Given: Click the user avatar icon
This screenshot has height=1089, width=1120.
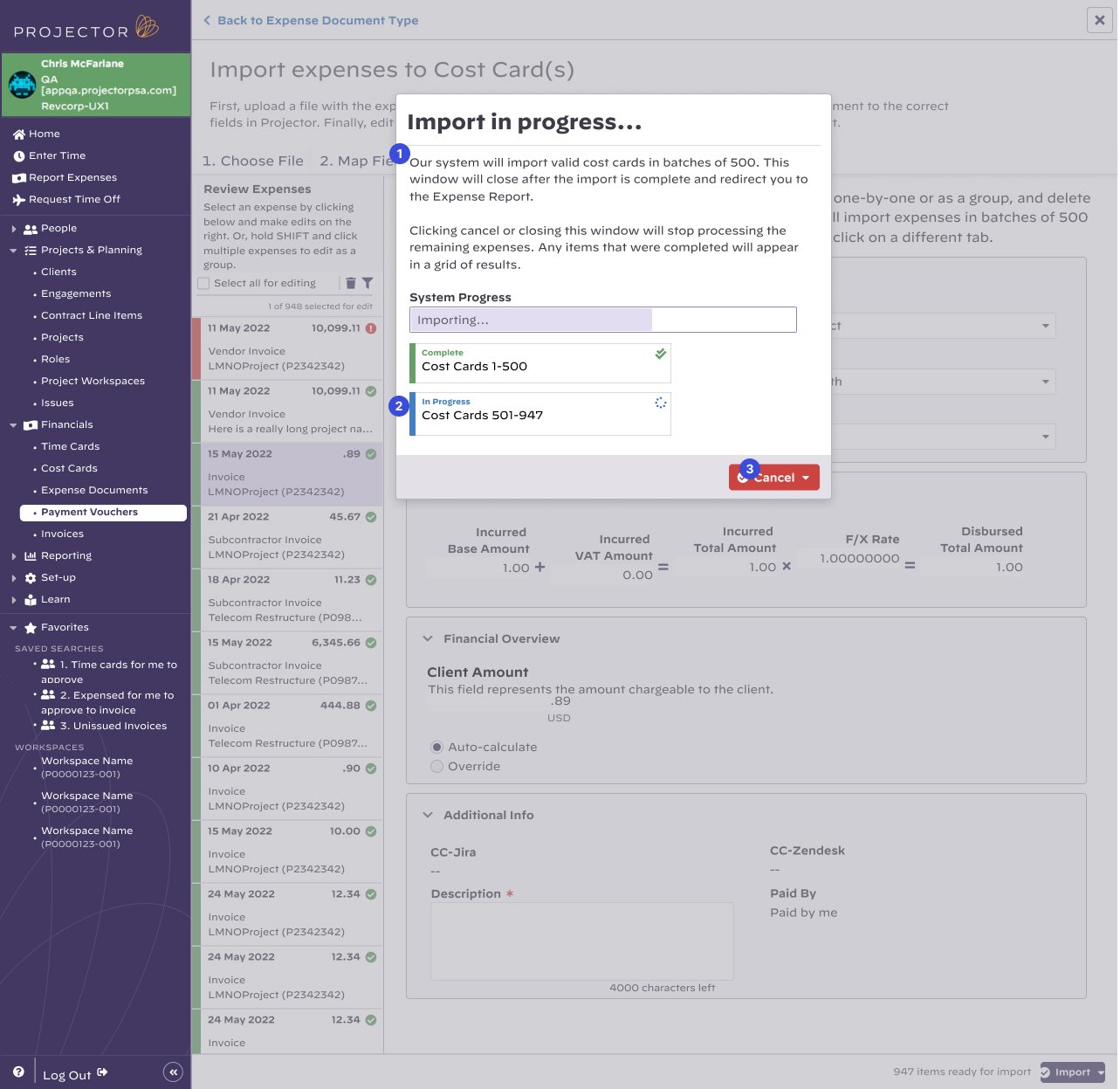Looking at the screenshot, I should [x=22, y=85].
